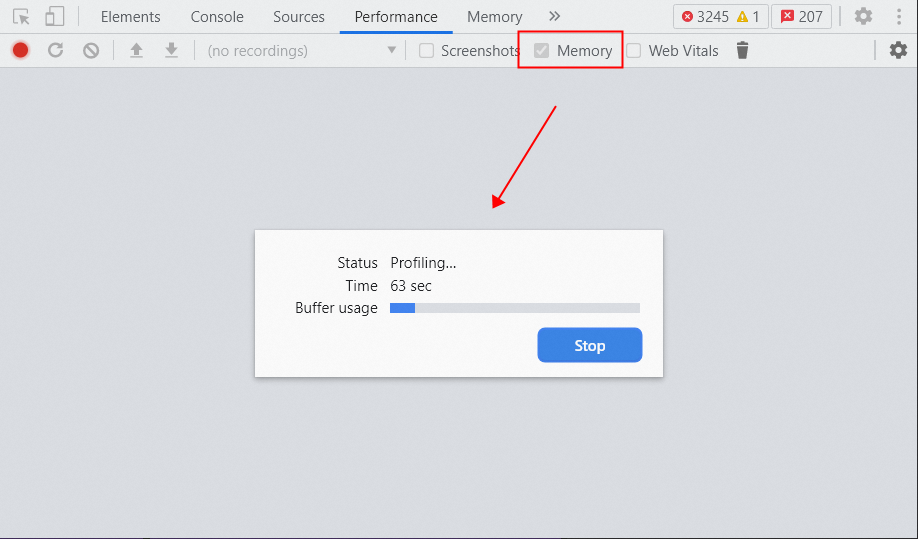Stop profiling with the Stop button
This screenshot has height=539, width=918.
pyautogui.click(x=590, y=345)
